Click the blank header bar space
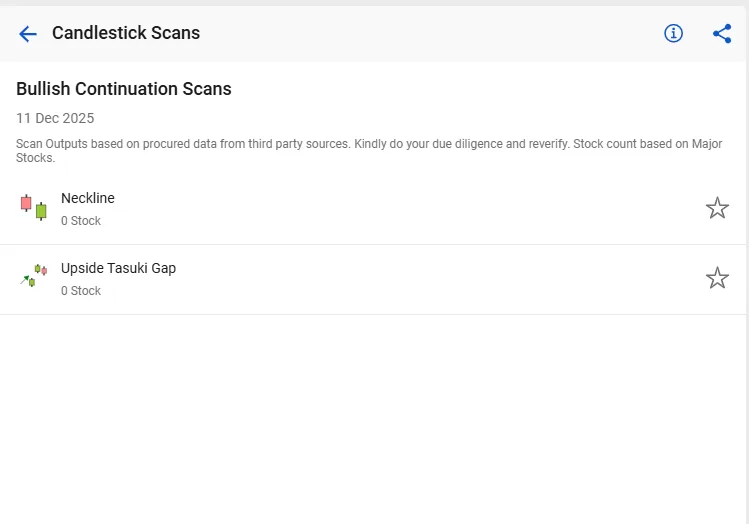749x524 pixels. tap(430, 34)
